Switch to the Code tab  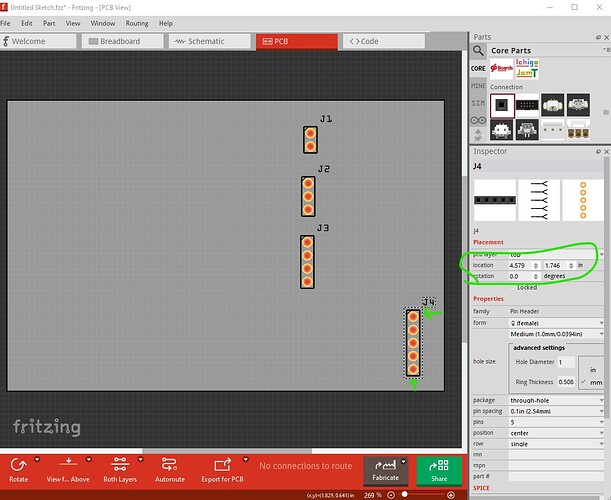coord(383,41)
